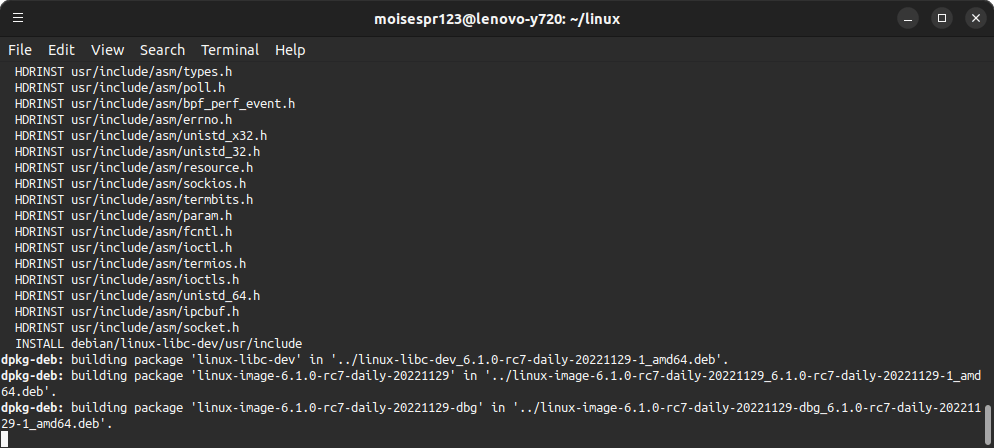Open the hamburger menu in the title bar
This screenshot has width=994, height=448.
coord(18,18)
